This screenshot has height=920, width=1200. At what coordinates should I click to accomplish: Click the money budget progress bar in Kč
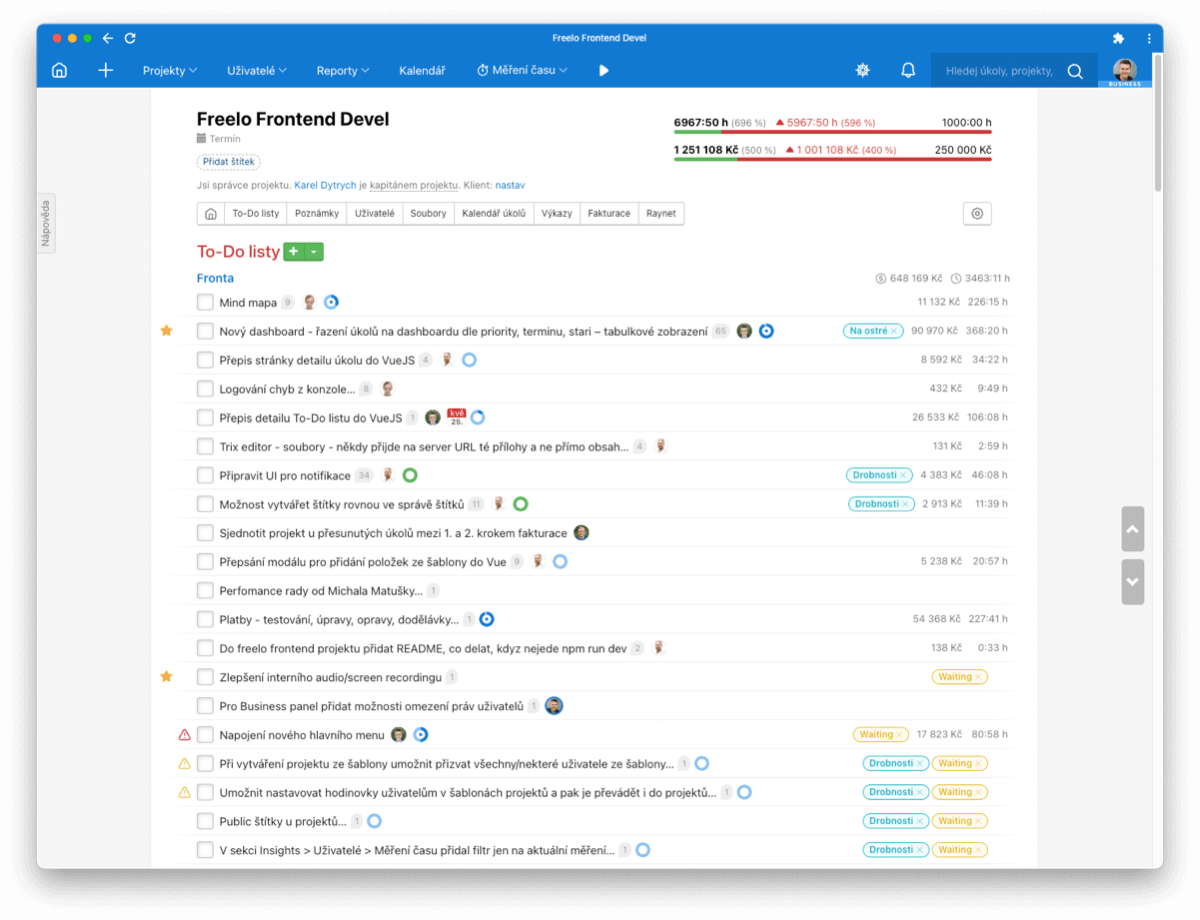click(x=832, y=158)
